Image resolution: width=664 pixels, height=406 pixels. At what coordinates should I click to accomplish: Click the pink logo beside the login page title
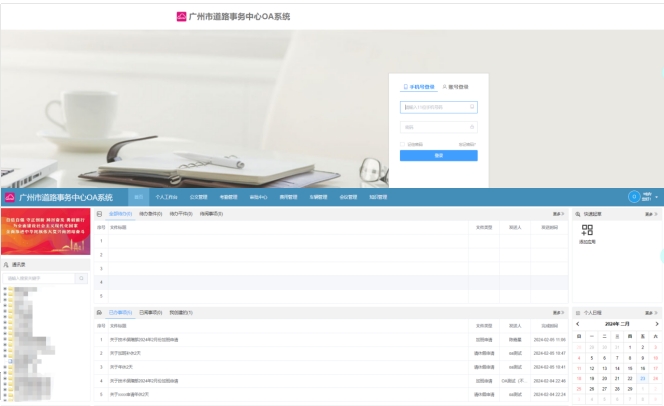[181, 17]
